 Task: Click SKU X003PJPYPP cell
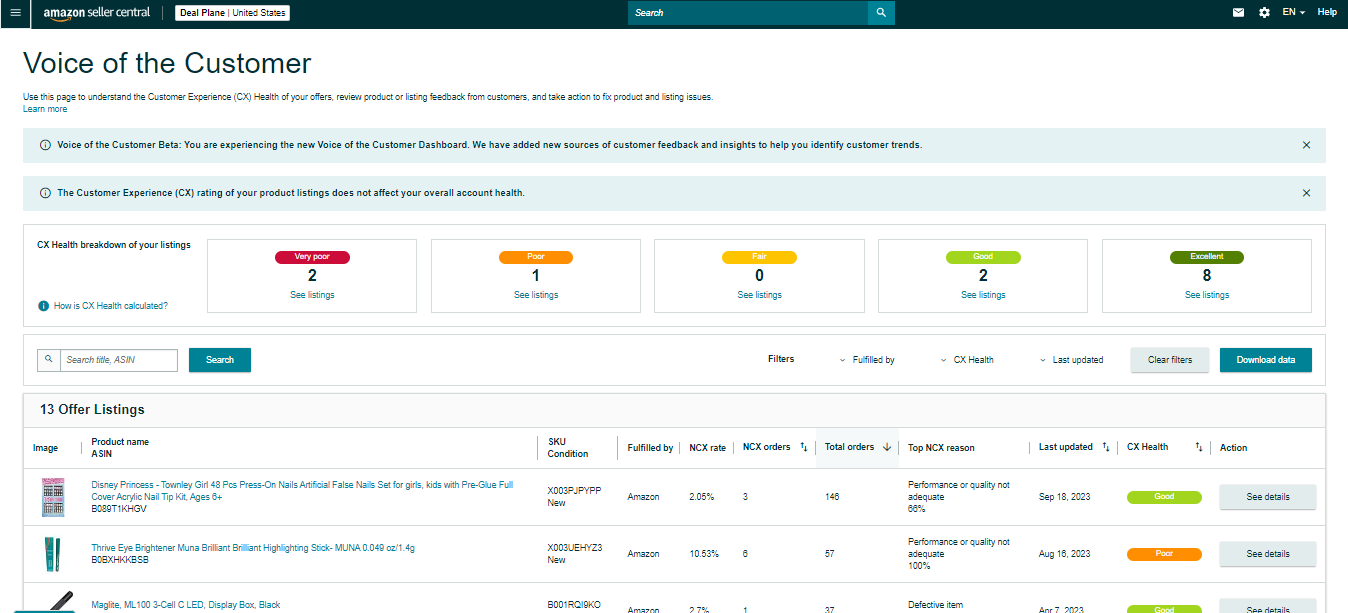574,491
